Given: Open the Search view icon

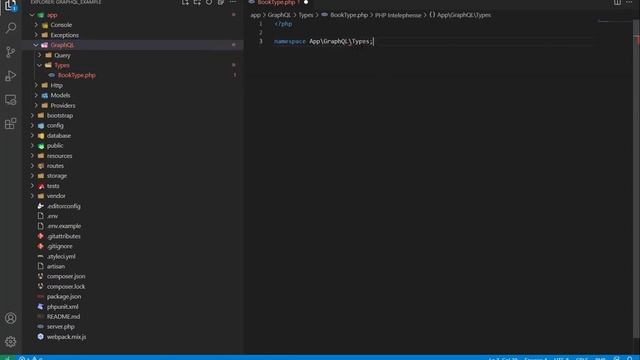Looking at the screenshot, I should point(11,28).
